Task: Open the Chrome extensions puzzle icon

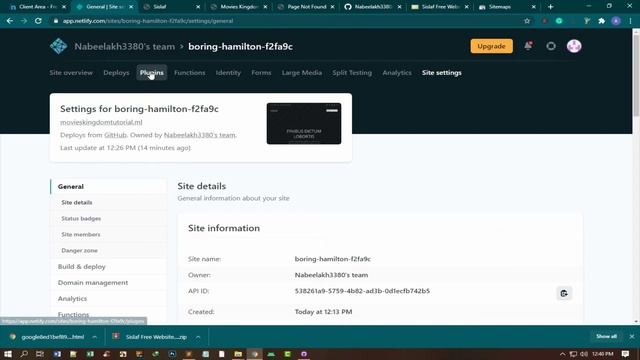Action: tap(602, 21)
